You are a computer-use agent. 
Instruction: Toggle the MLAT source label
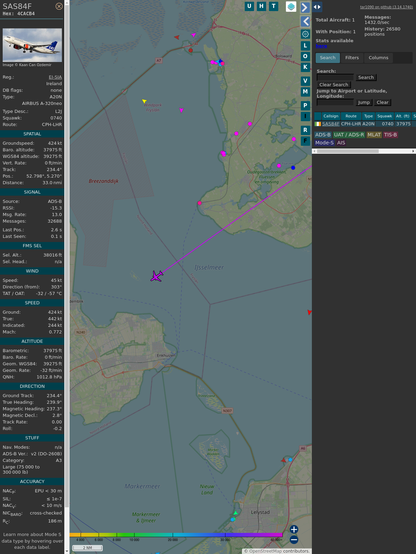(x=374, y=135)
